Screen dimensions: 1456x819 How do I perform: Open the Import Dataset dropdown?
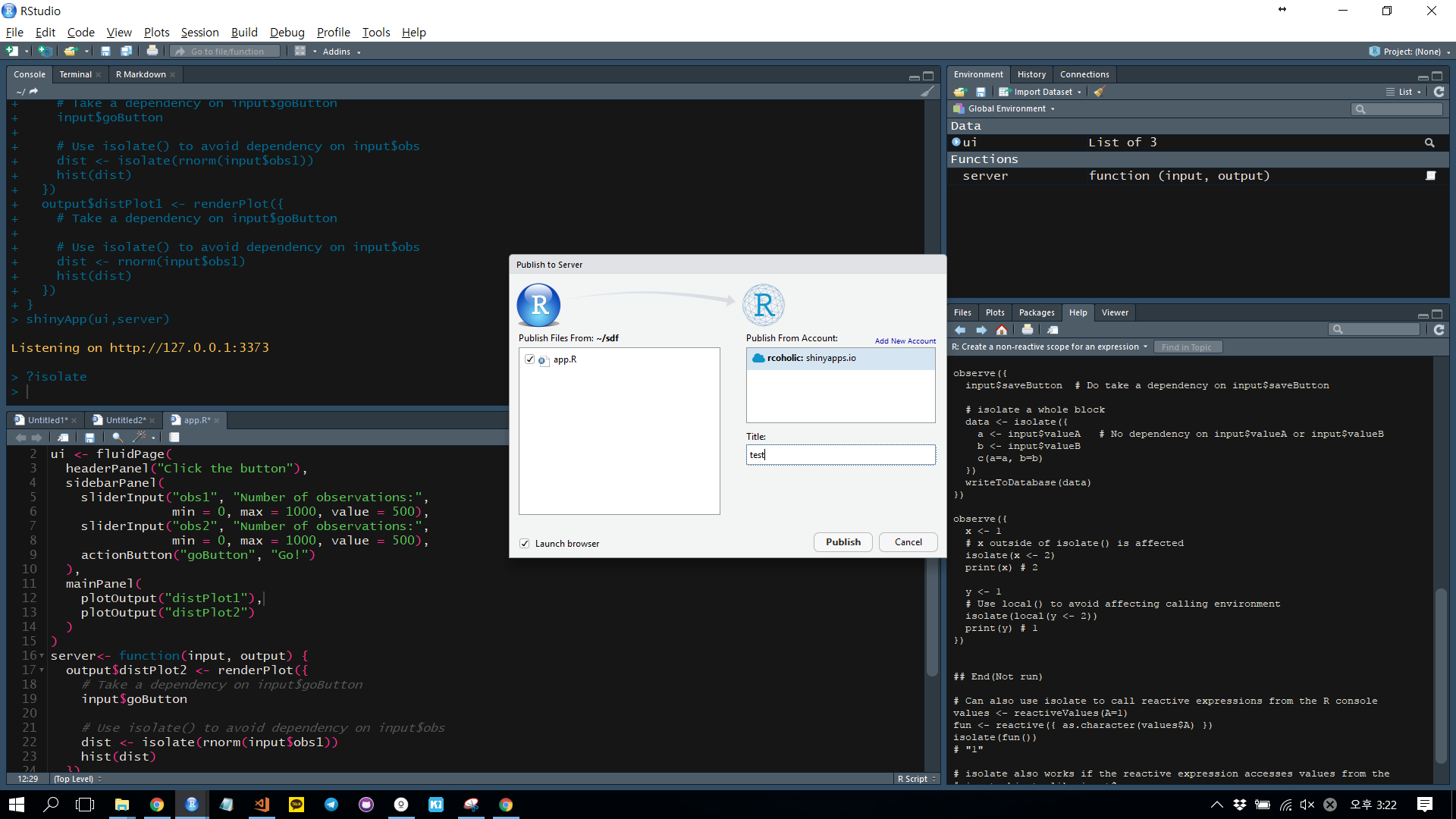(x=1043, y=92)
